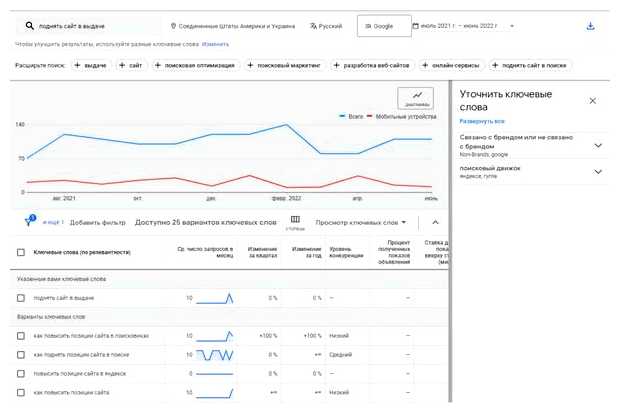Image resolution: width=620 pixels, height=413 pixels.
Task: Expand the brand or non-brand section
Action: [598, 145]
